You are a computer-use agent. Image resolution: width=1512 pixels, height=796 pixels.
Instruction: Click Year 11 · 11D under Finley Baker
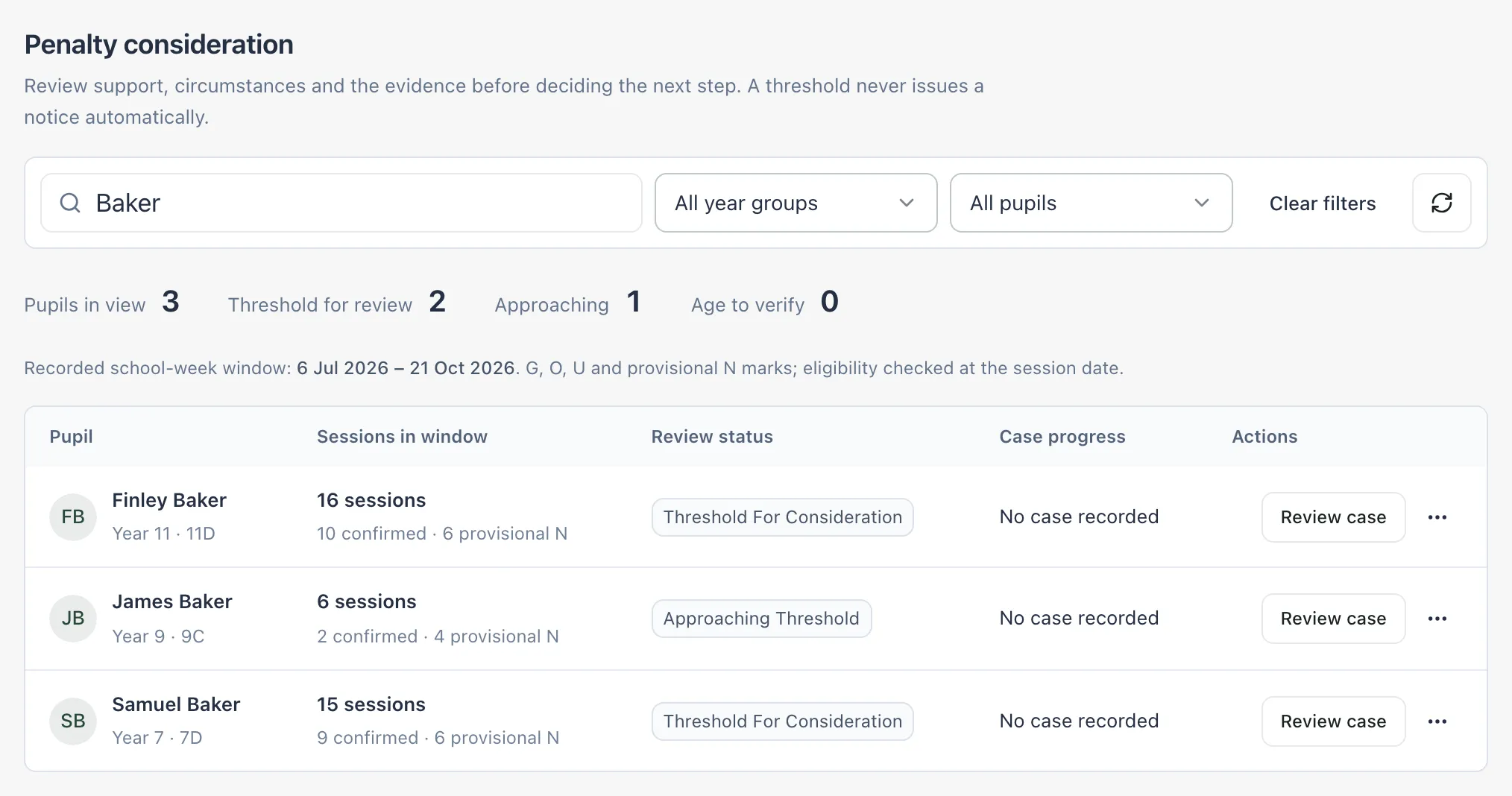[x=163, y=534]
